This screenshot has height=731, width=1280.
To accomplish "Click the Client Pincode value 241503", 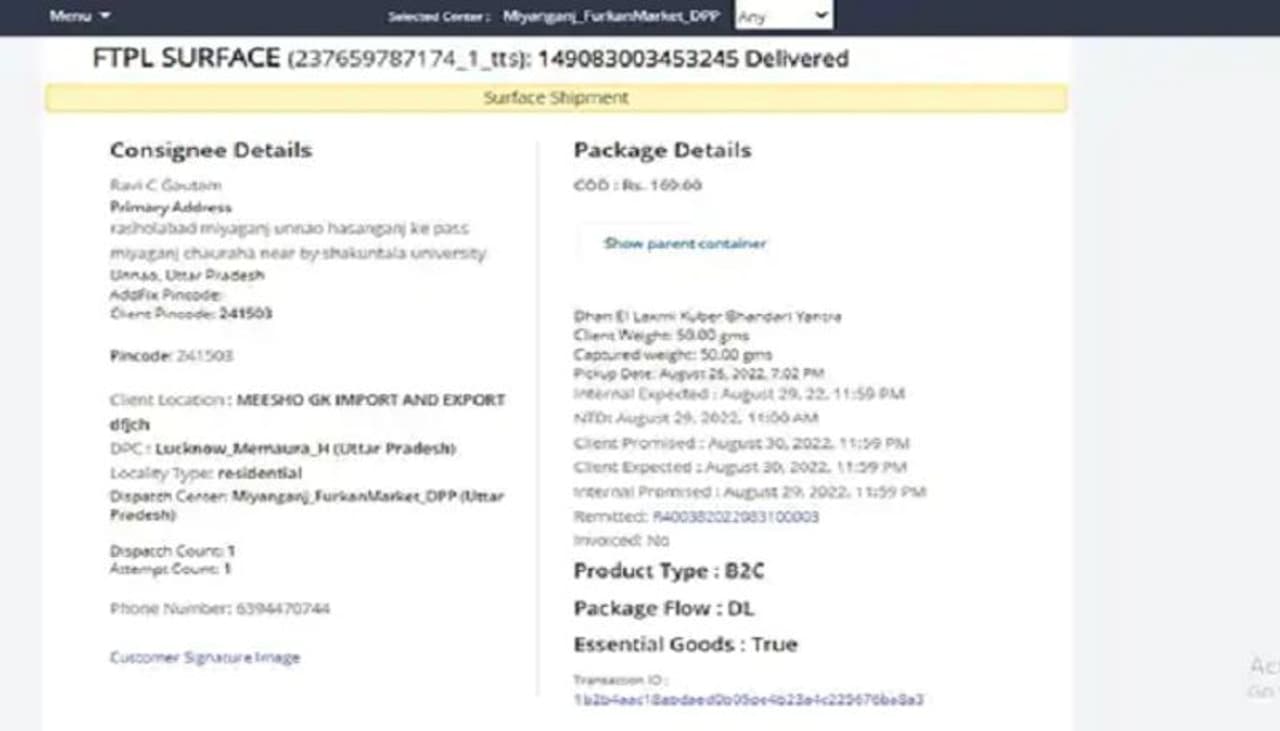I will 246,313.
